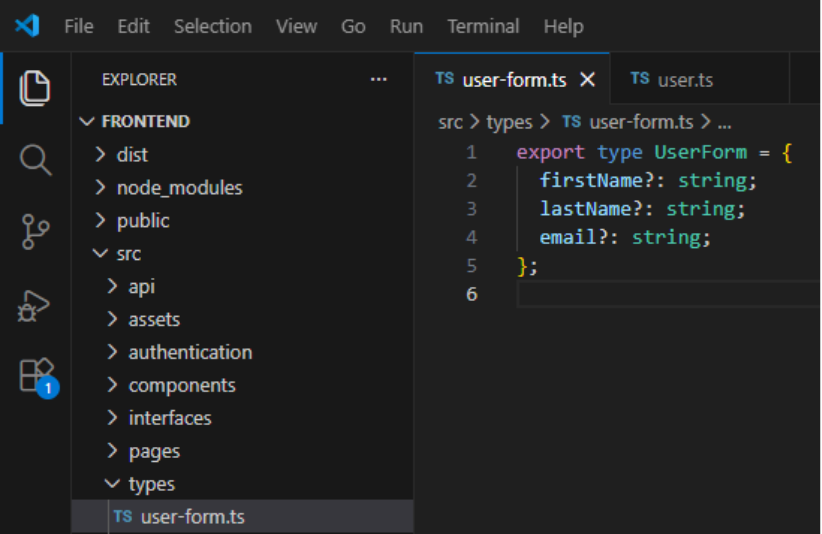Open the Search view icon
The height and width of the screenshot is (534, 822).
tap(35, 160)
